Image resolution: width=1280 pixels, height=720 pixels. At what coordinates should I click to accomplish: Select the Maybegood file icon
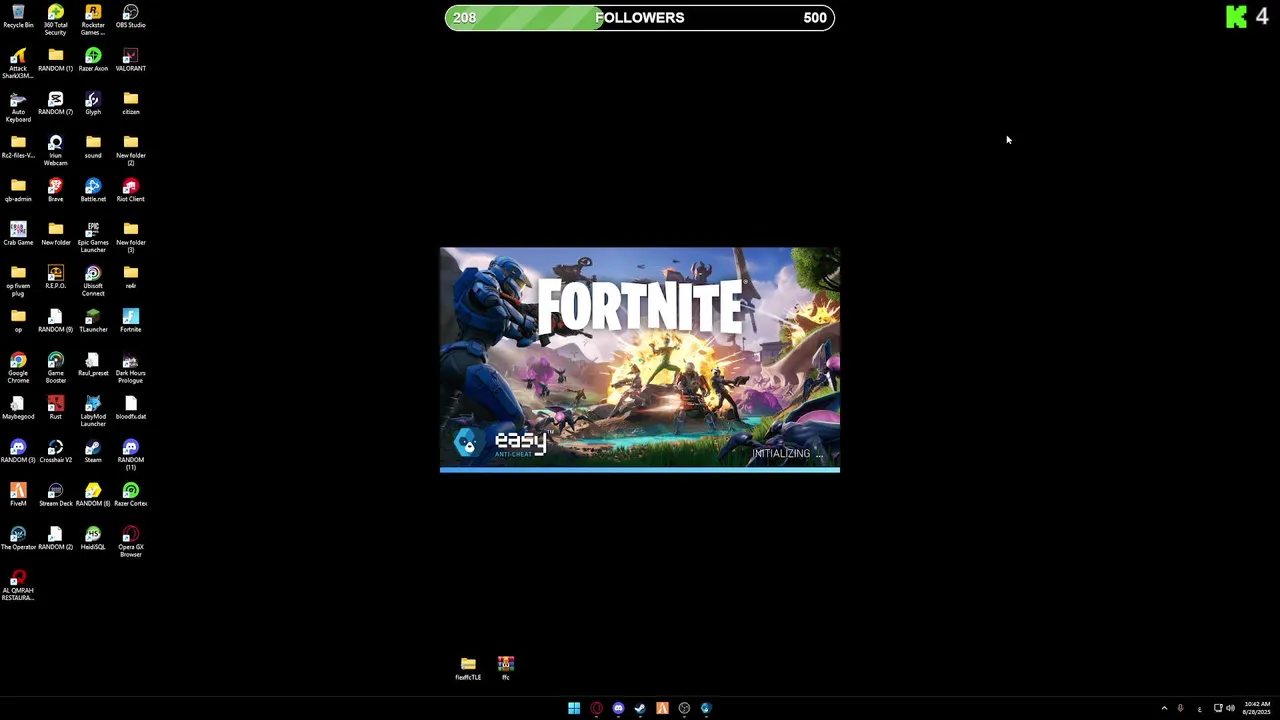click(18, 408)
